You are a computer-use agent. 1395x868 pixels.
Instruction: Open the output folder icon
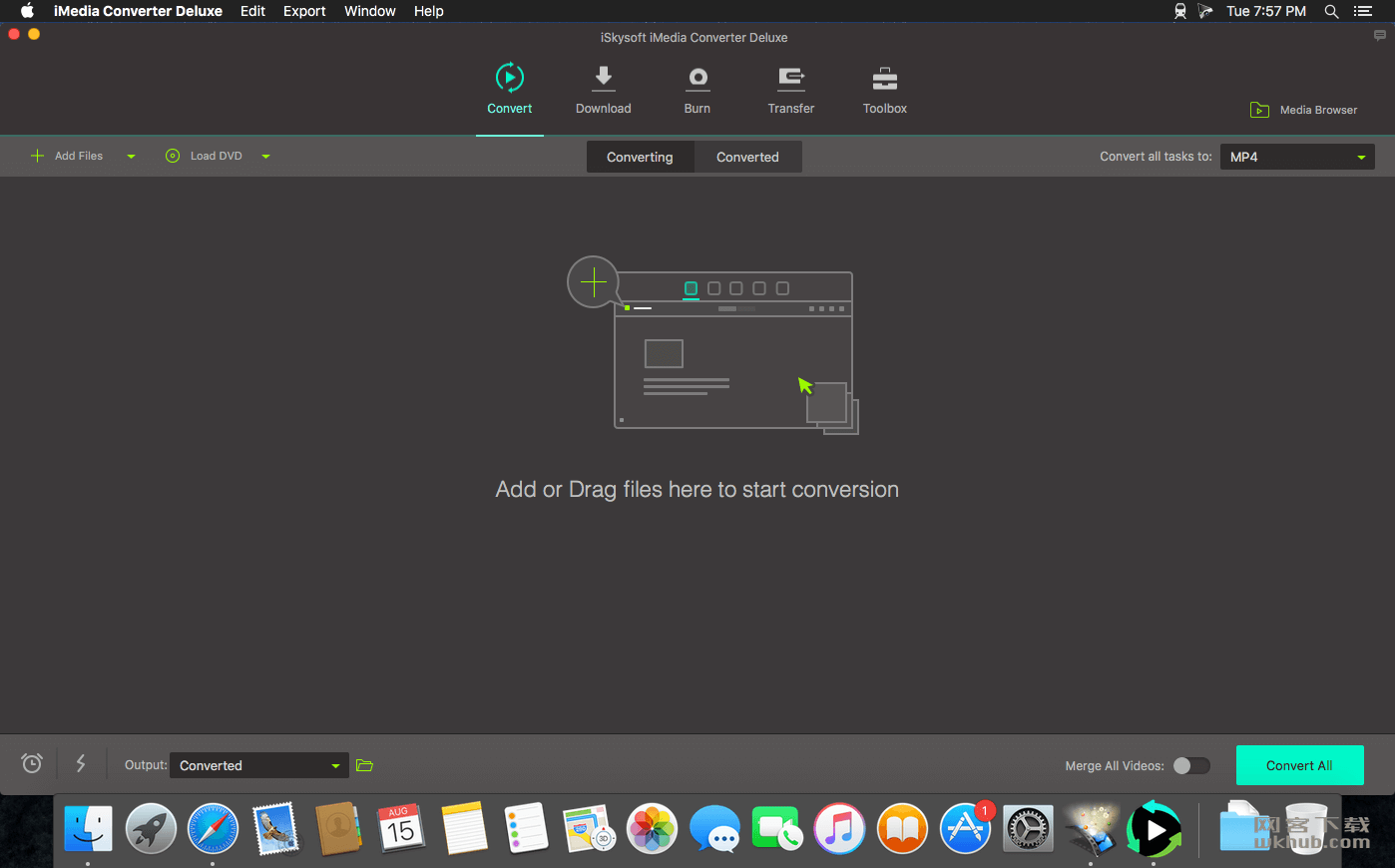pos(364,765)
